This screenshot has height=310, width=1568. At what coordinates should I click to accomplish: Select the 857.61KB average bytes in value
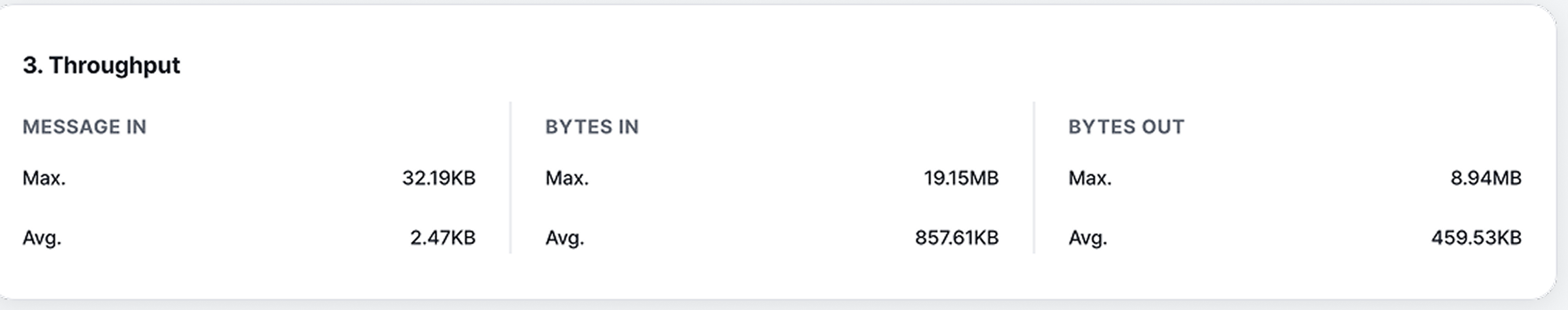[956, 237]
